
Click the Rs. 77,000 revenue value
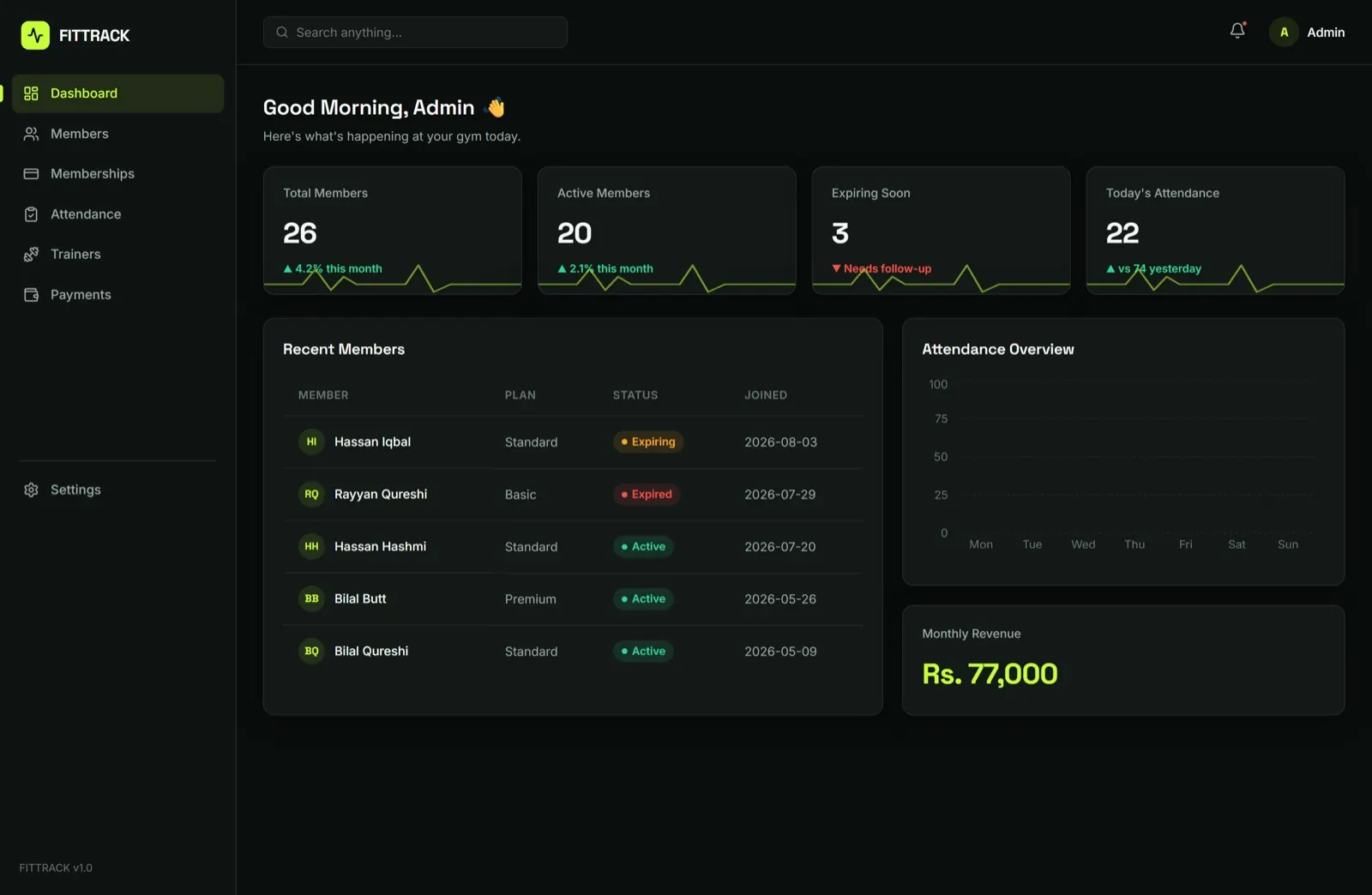pyautogui.click(x=990, y=674)
